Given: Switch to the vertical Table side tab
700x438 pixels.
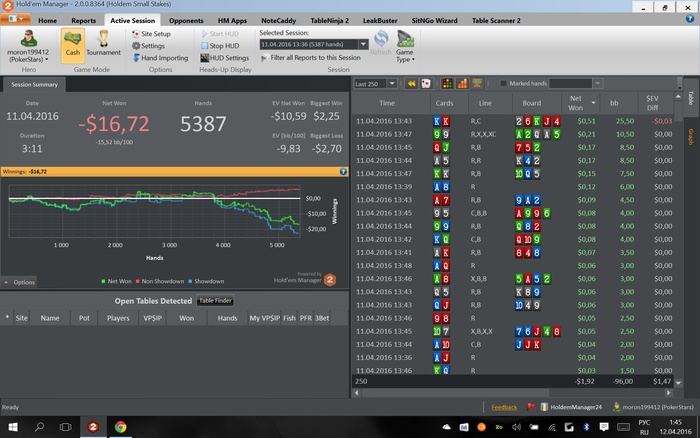Looking at the screenshot, I should [x=691, y=98].
